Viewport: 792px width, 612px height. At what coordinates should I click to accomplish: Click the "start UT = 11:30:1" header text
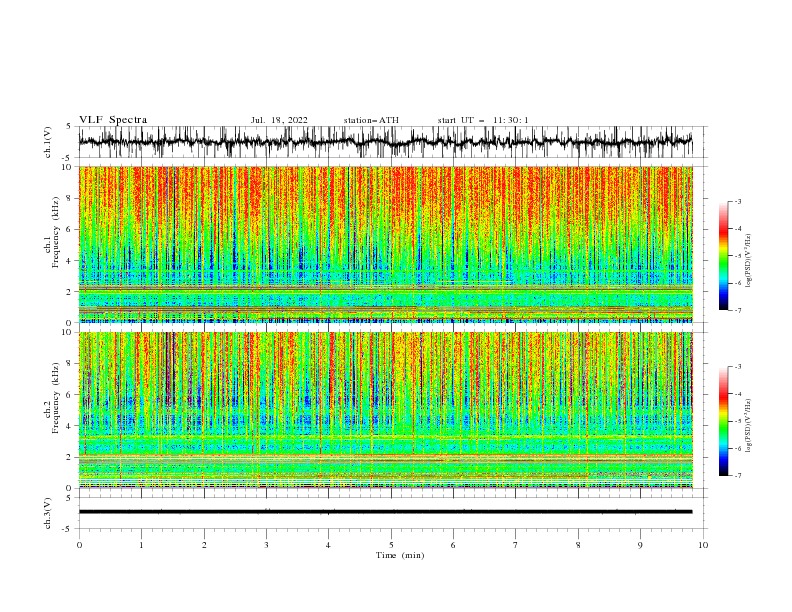pyautogui.click(x=483, y=120)
